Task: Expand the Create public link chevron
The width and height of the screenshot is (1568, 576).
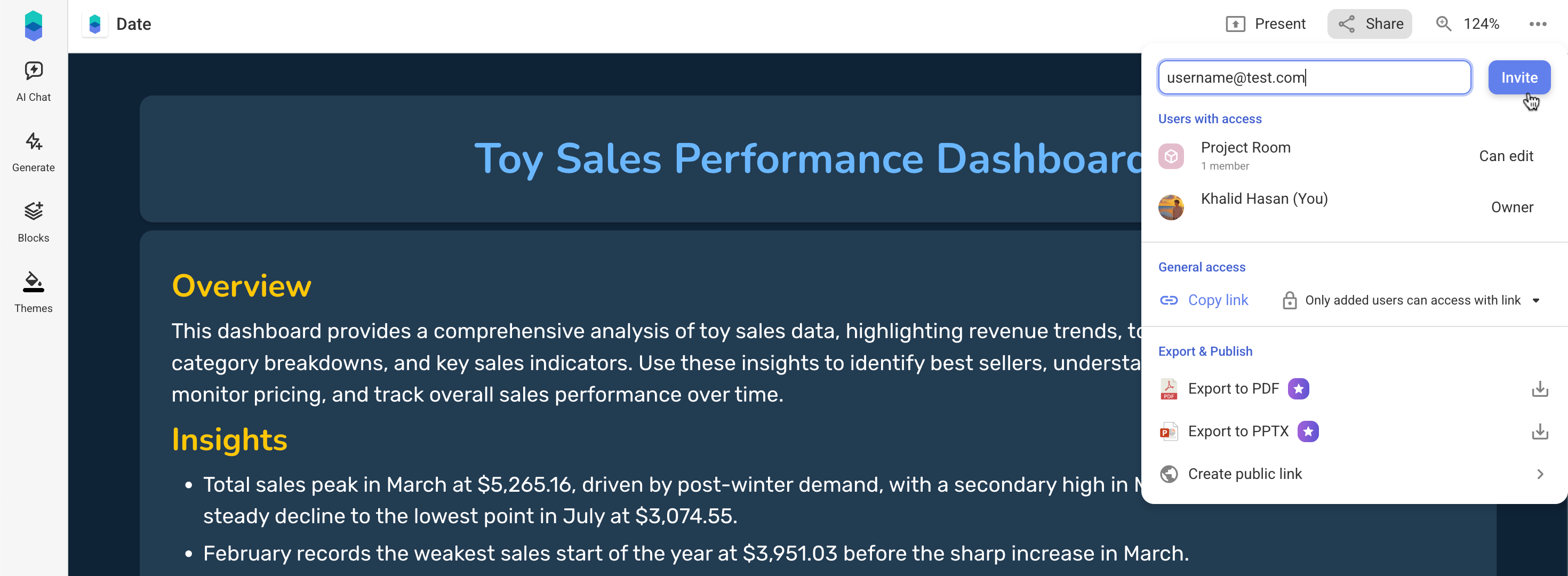Action: coord(1539,474)
